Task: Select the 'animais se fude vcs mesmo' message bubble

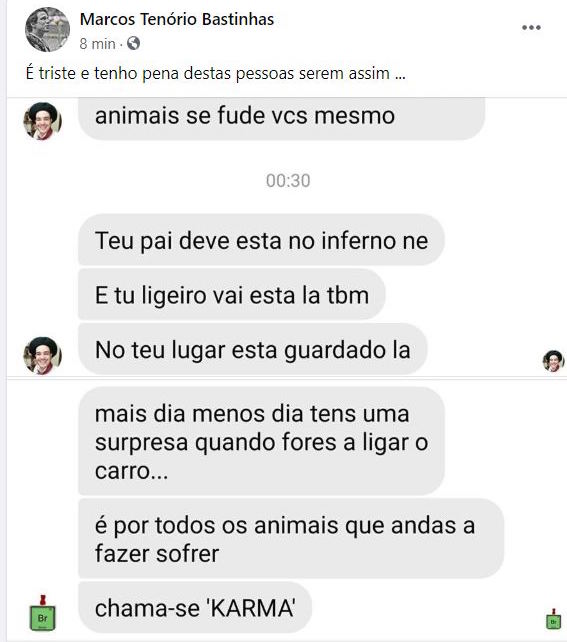Action: [282, 119]
